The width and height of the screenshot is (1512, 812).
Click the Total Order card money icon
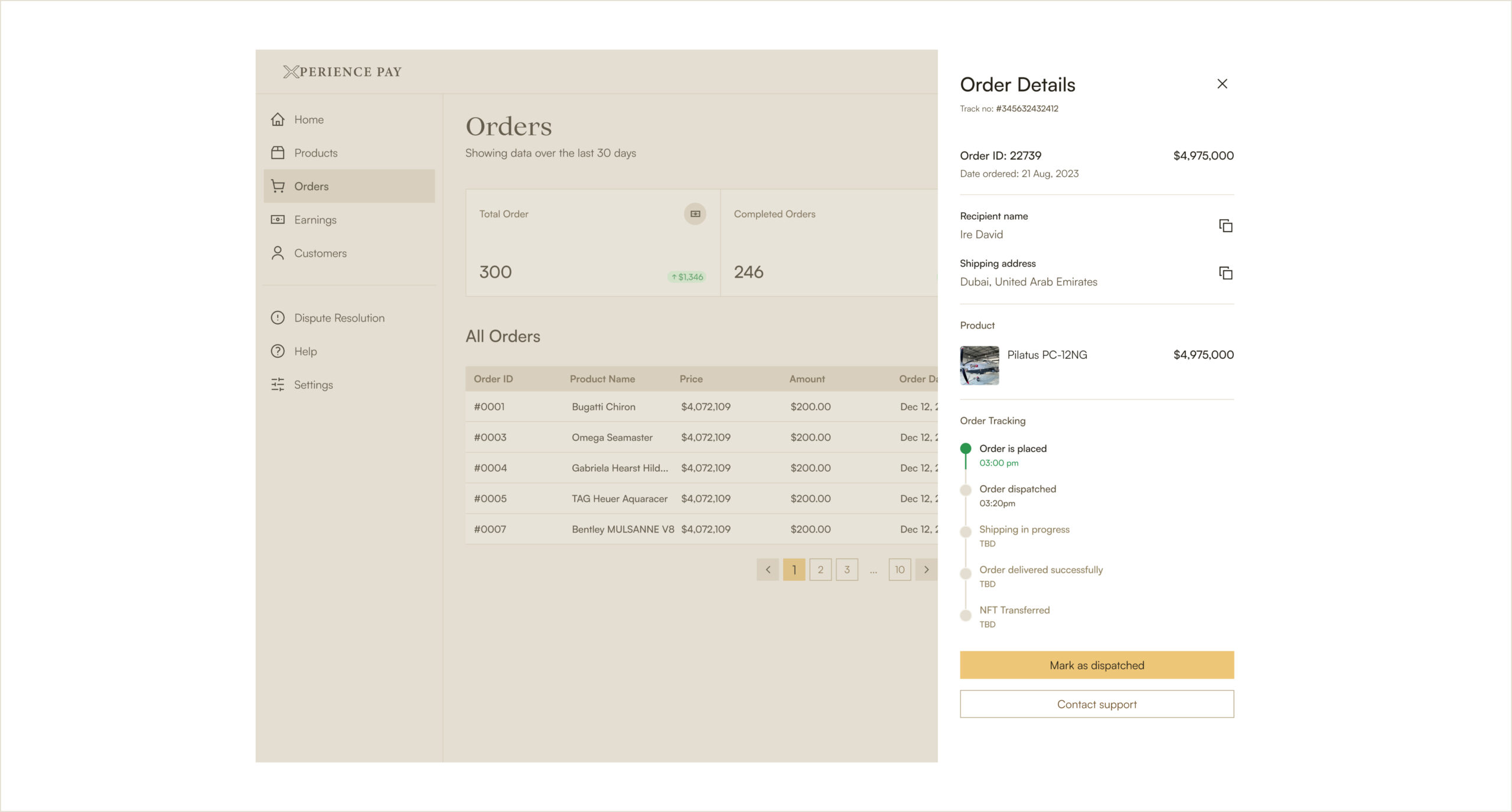(x=695, y=214)
